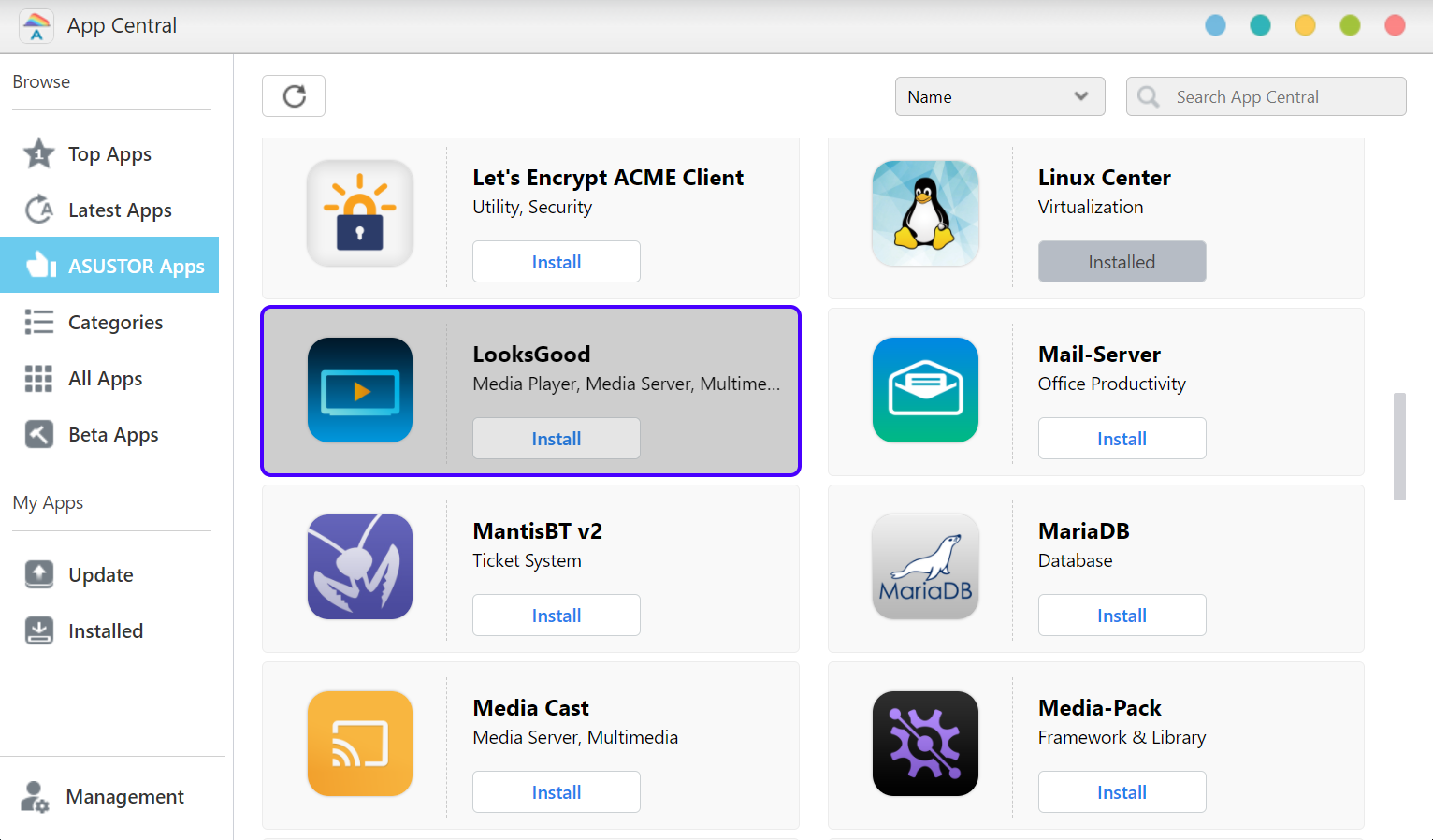
Task: Open Update under My Apps
Action: click(109, 574)
